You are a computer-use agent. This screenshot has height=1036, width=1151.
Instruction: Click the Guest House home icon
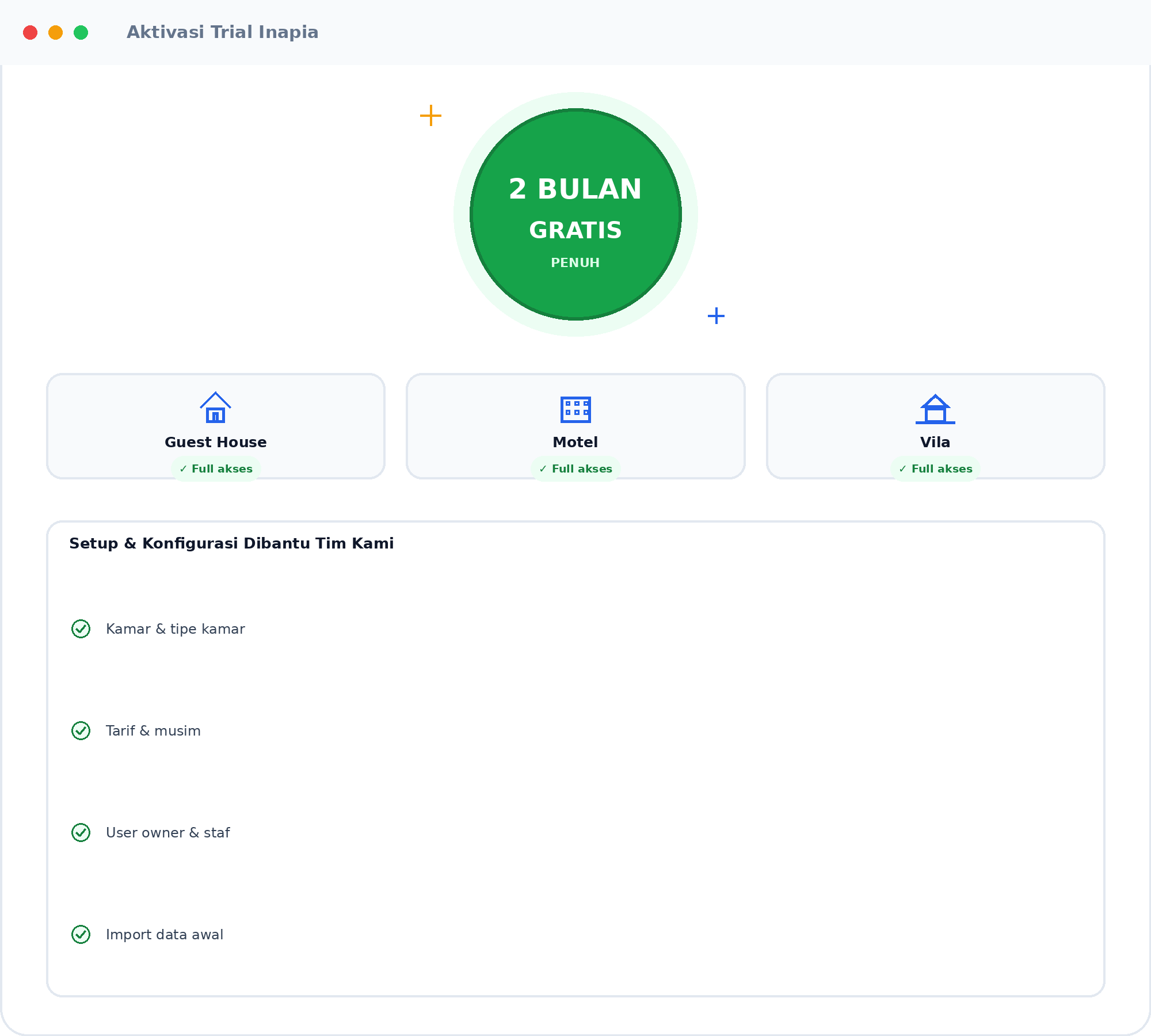point(215,407)
